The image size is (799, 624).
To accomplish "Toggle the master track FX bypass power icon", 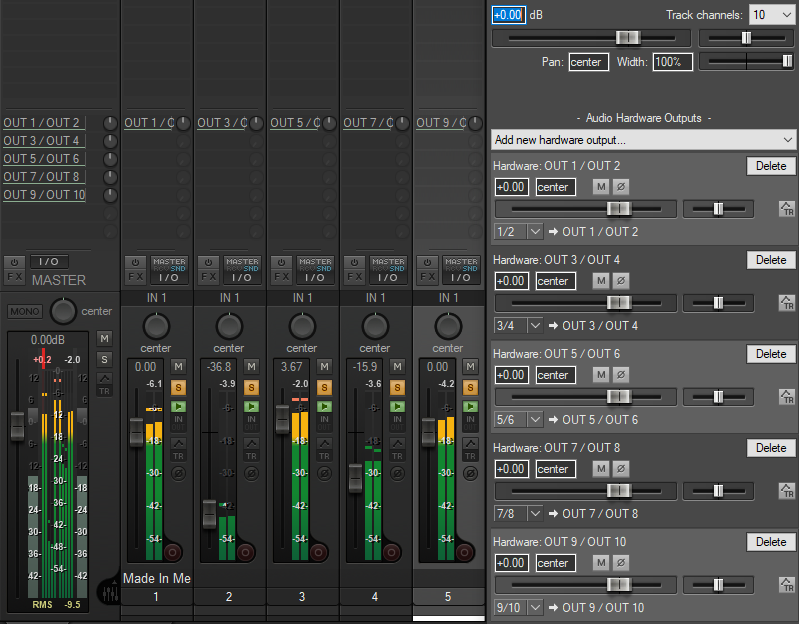I will pos(14,262).
